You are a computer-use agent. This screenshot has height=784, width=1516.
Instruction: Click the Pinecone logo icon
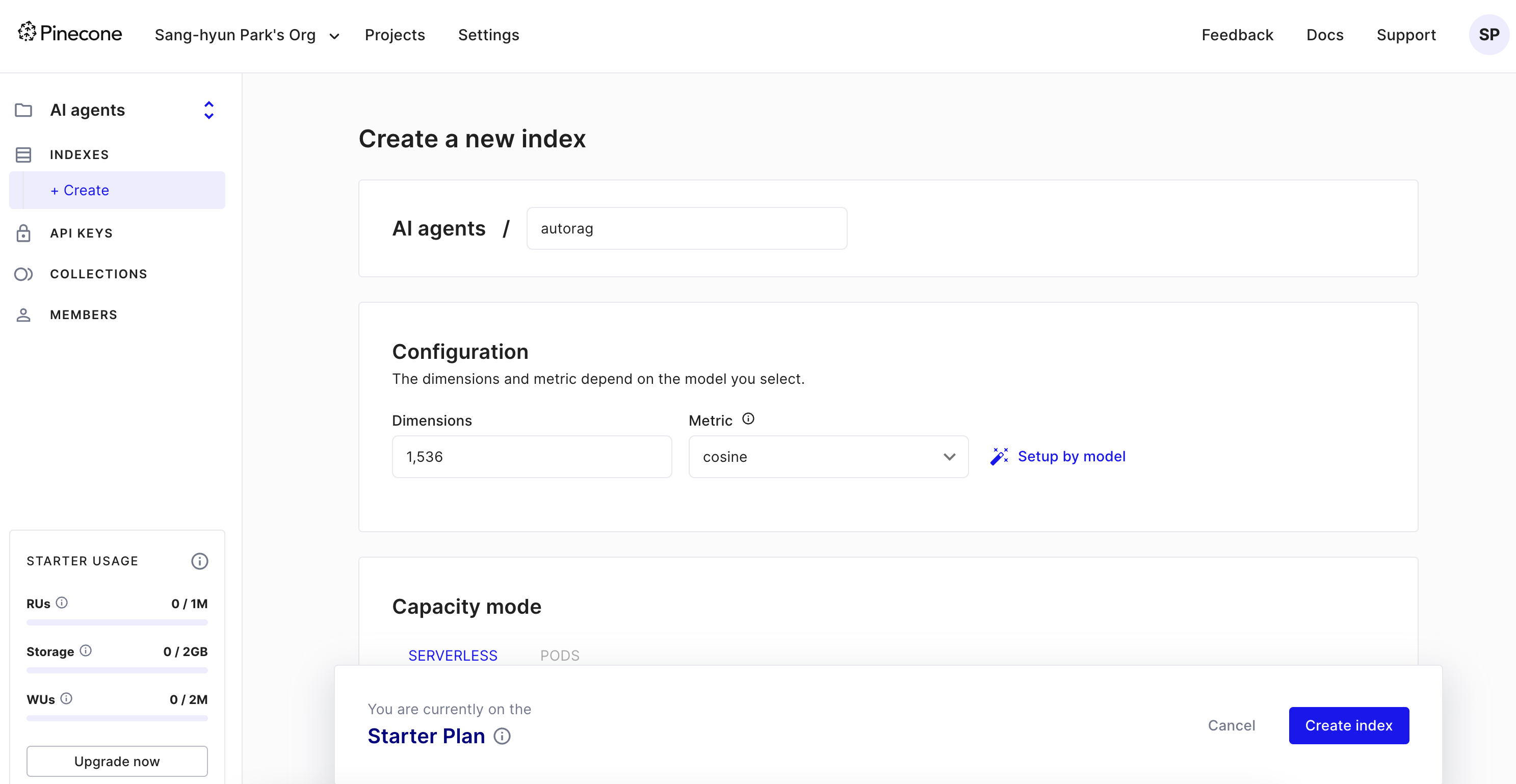coord(27,32)
